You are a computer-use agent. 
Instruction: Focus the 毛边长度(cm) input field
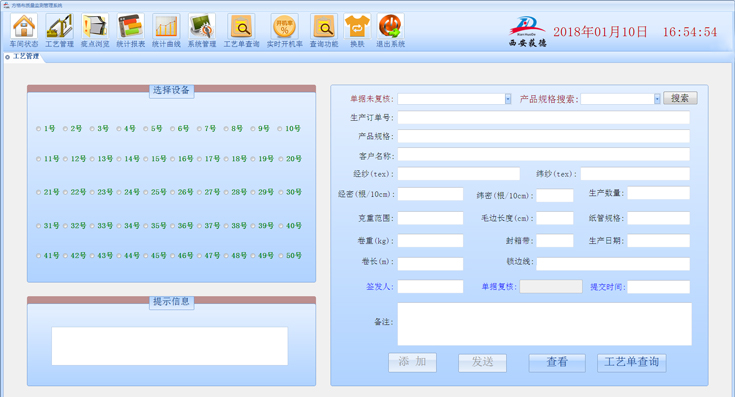tap(555, 218)
